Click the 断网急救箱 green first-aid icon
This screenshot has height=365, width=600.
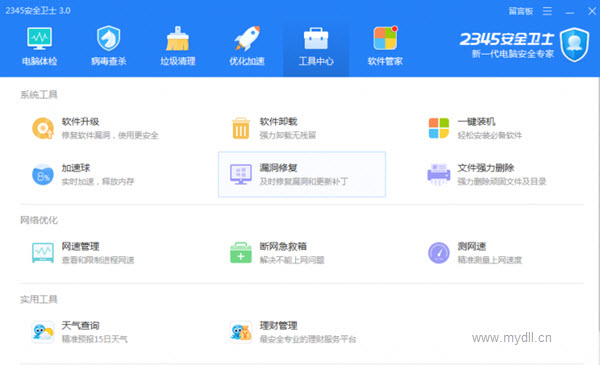click(241, 253)
